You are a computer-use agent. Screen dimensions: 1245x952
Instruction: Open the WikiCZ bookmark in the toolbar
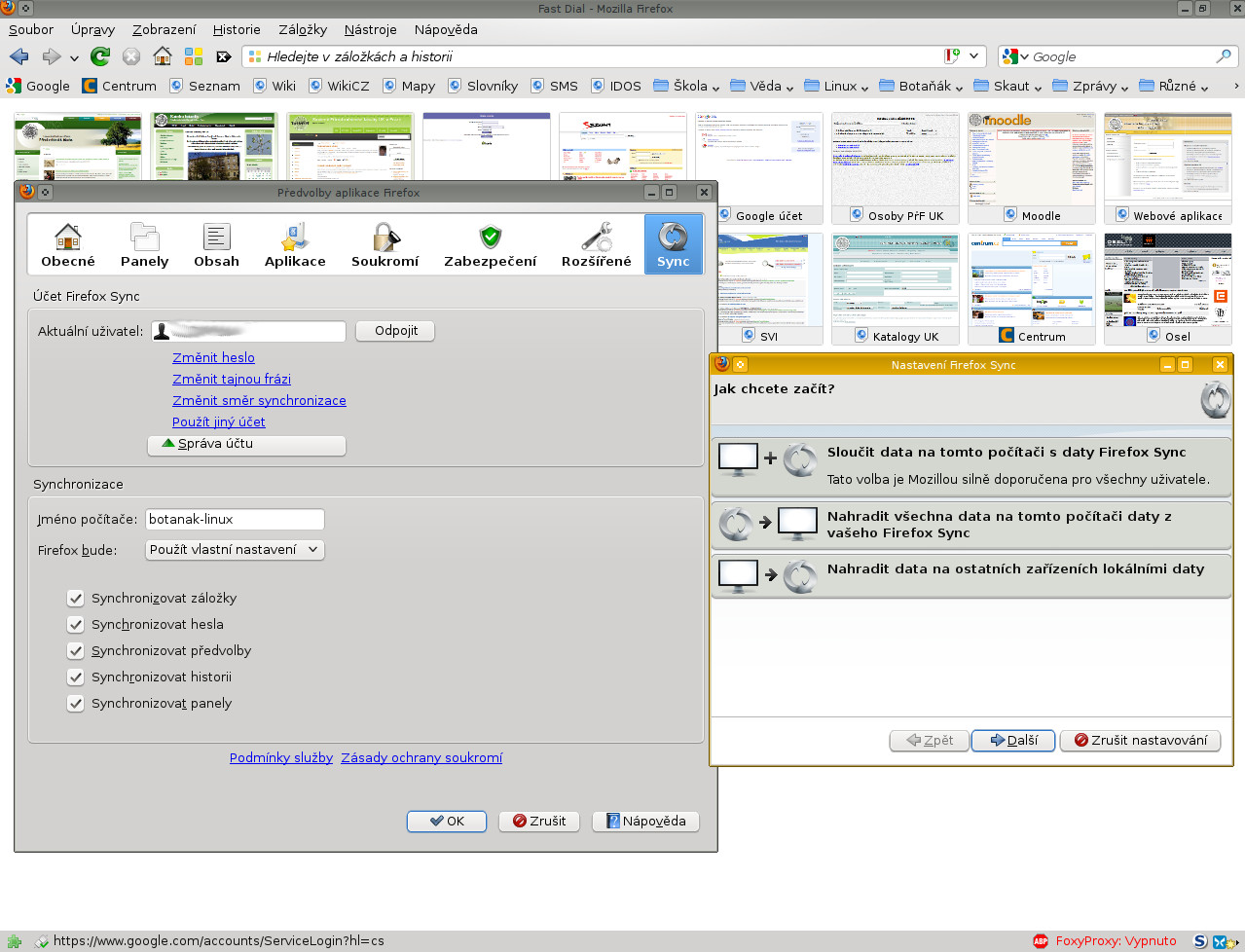click(339, 86)
